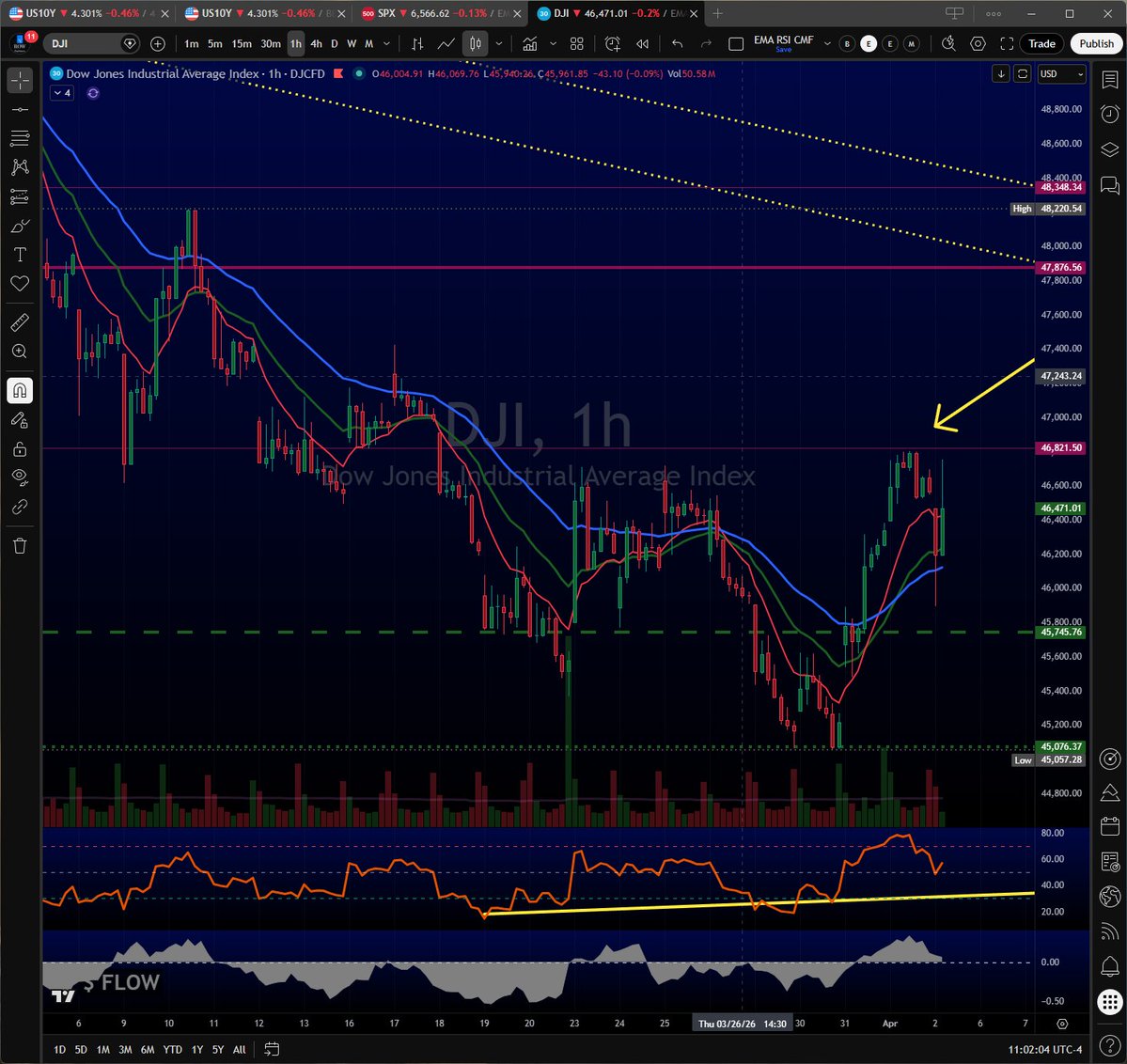Screen dimensions: 1127x1064
Task: Toggle lock all drawings
Action: pos(20,449)
